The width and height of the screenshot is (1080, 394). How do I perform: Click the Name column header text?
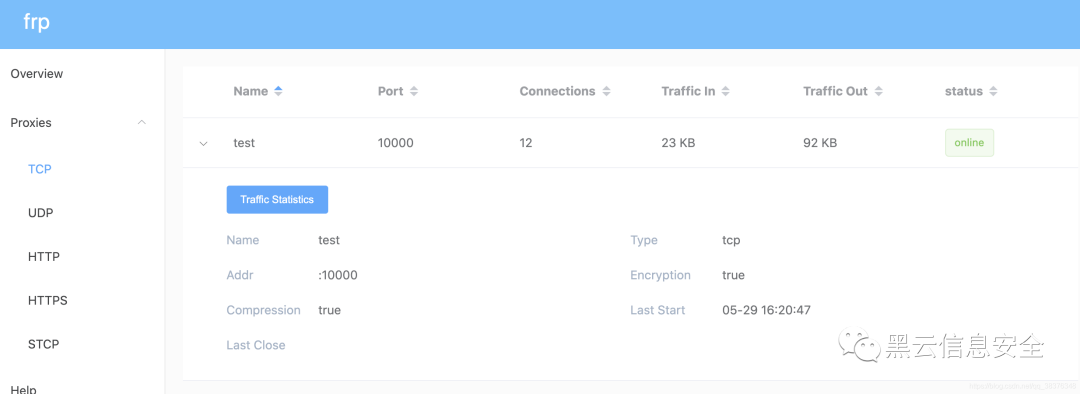[x=251, y=91]
